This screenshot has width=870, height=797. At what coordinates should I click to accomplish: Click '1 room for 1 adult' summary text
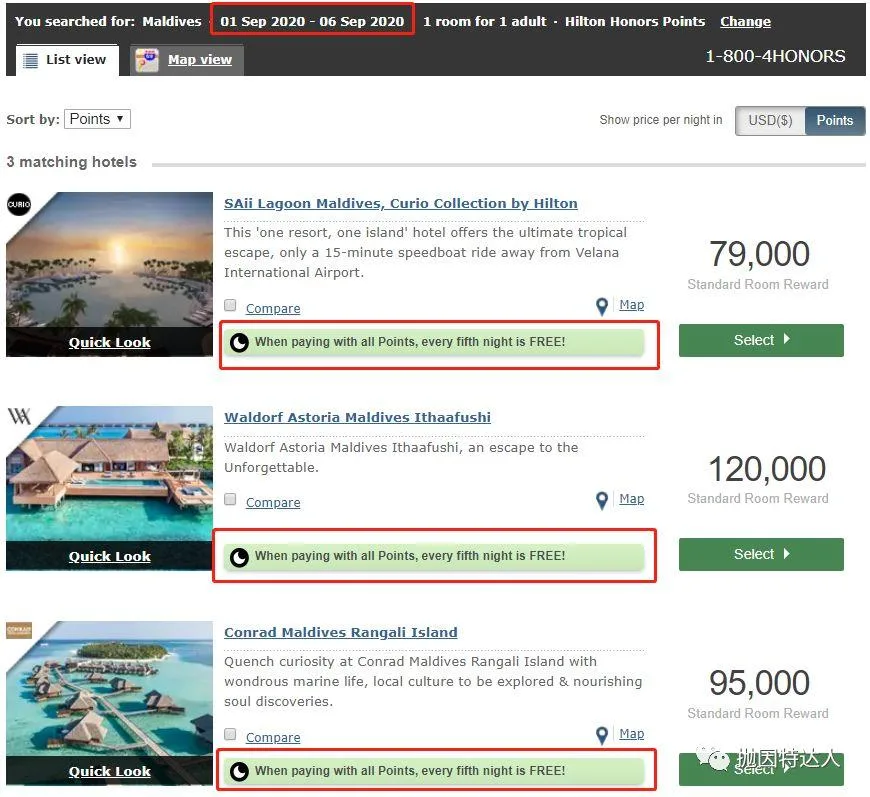pyautogui.click(x=484, y=22)
